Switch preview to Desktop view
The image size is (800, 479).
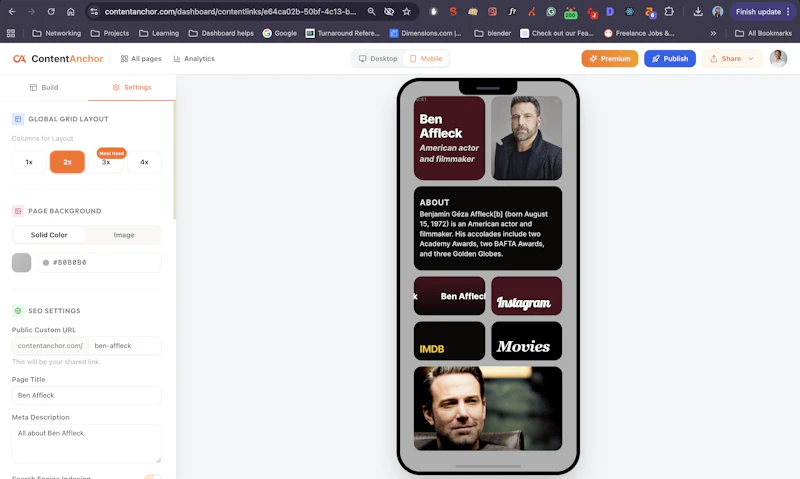[x=378, y=59]
